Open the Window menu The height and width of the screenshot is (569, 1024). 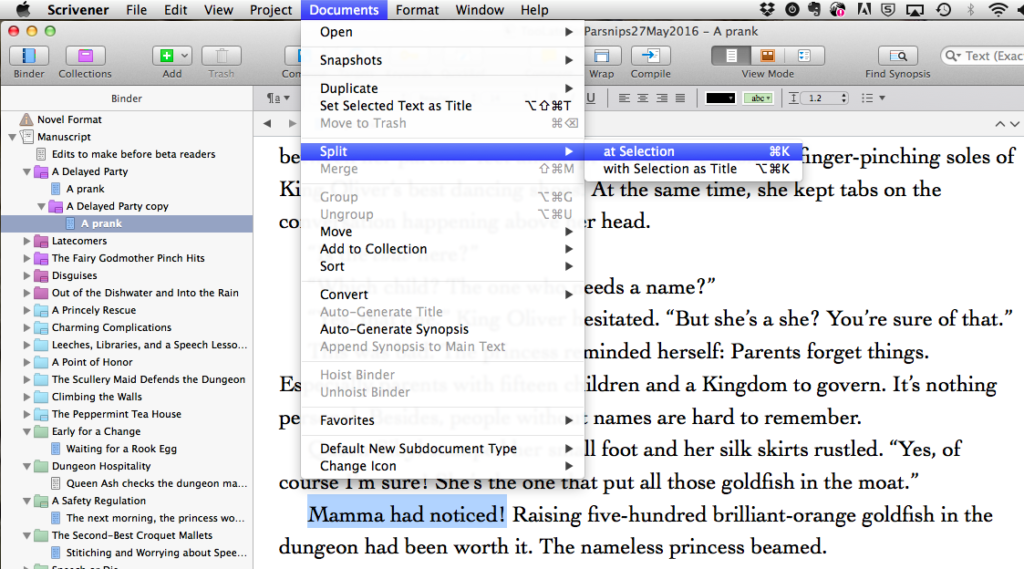tap(479, 10)
